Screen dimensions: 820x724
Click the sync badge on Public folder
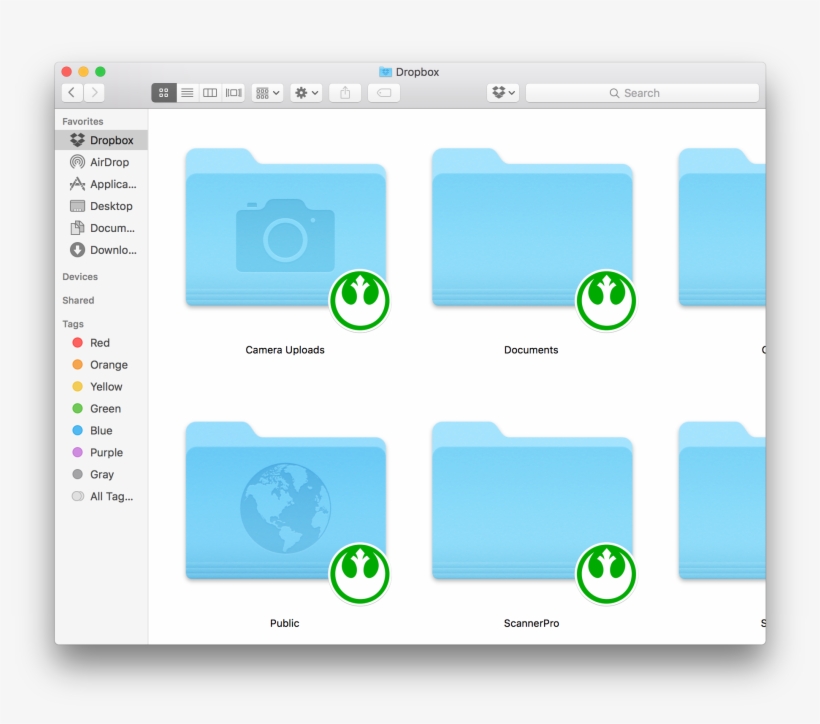(360, 574)
